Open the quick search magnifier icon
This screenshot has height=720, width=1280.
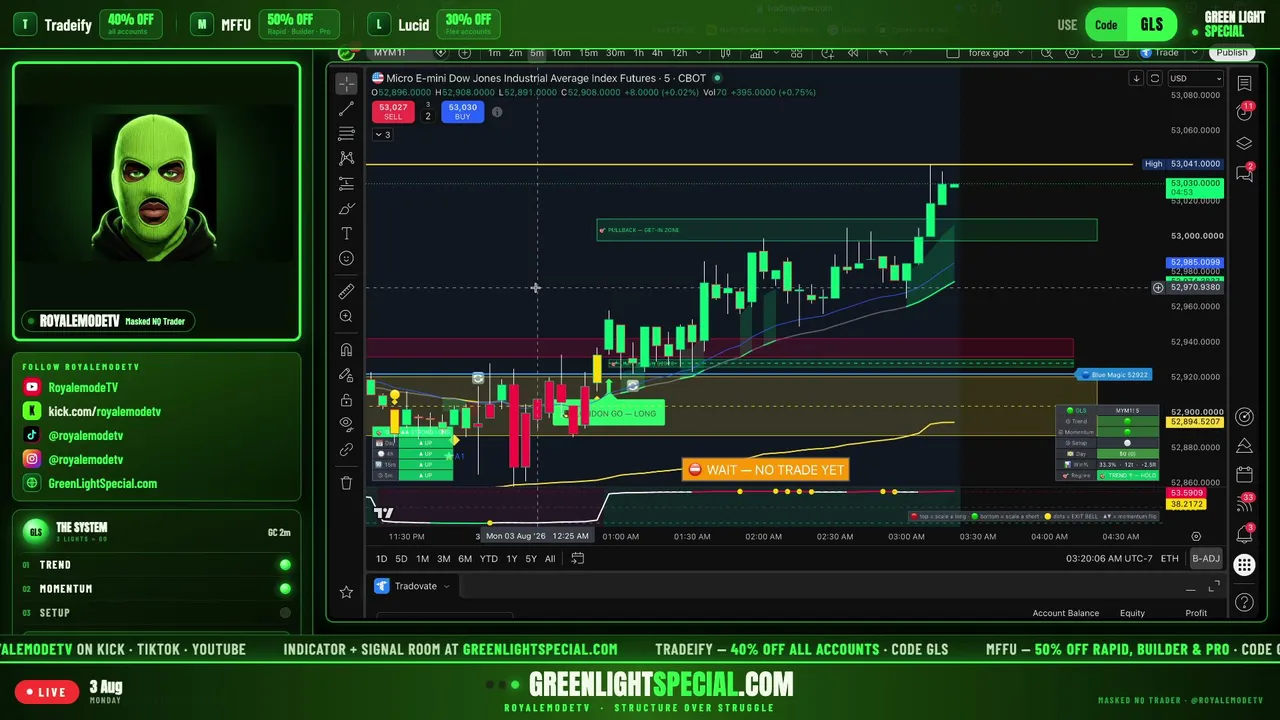(x=1048, y=52)
